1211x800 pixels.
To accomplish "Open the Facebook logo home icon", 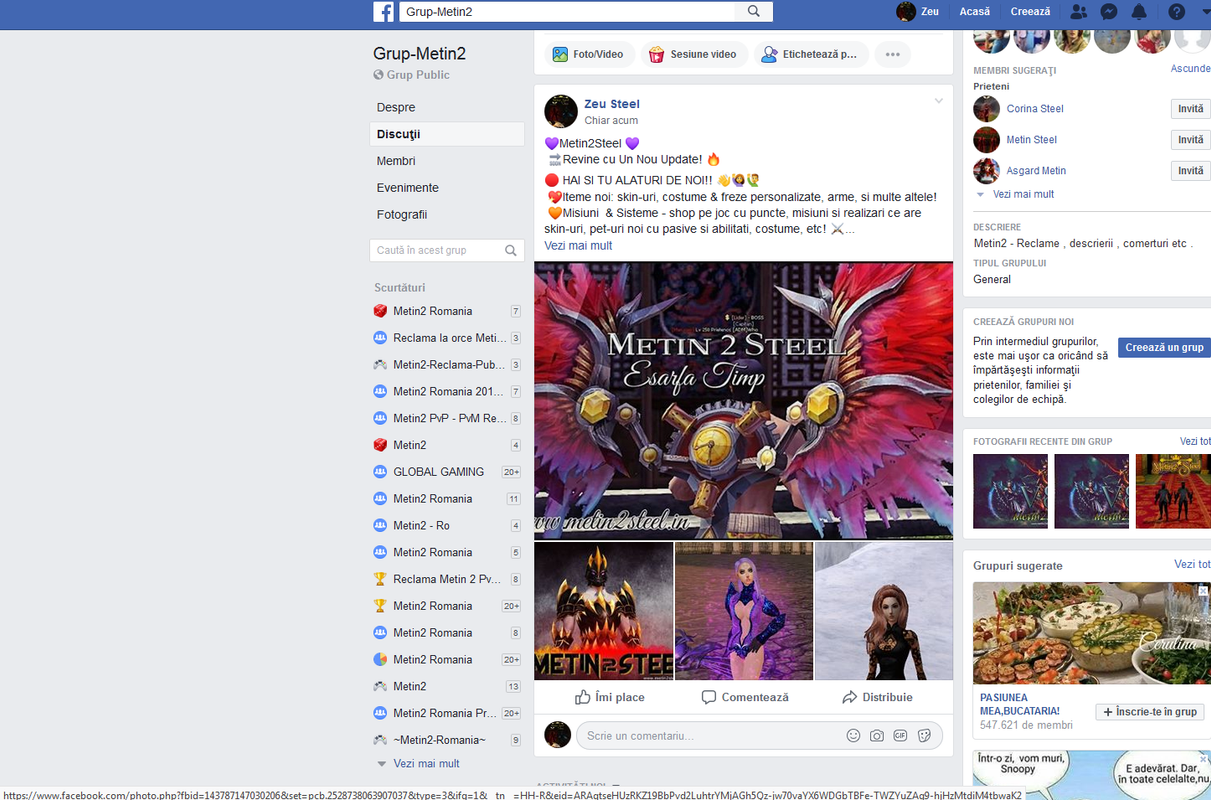I will click(x=383, y=12).
